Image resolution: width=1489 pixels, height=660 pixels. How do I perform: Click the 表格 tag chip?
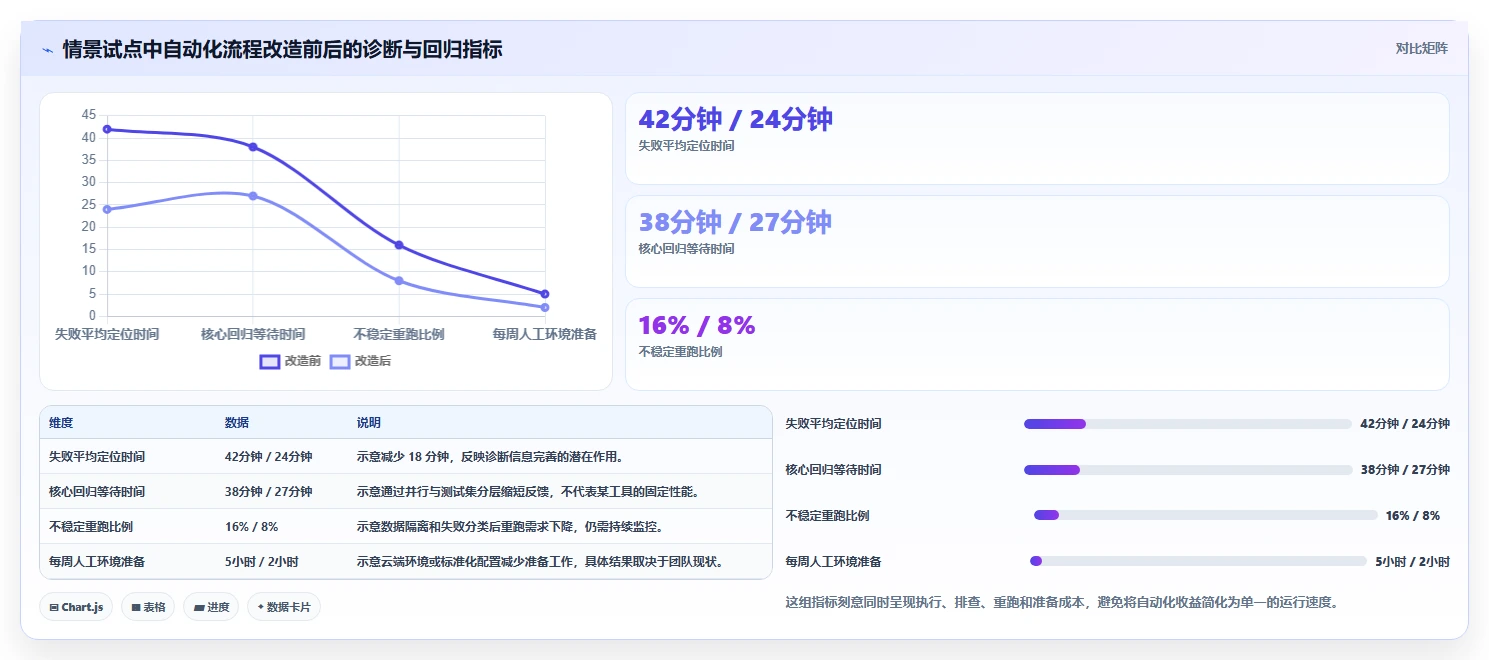[x=148, y=607]
